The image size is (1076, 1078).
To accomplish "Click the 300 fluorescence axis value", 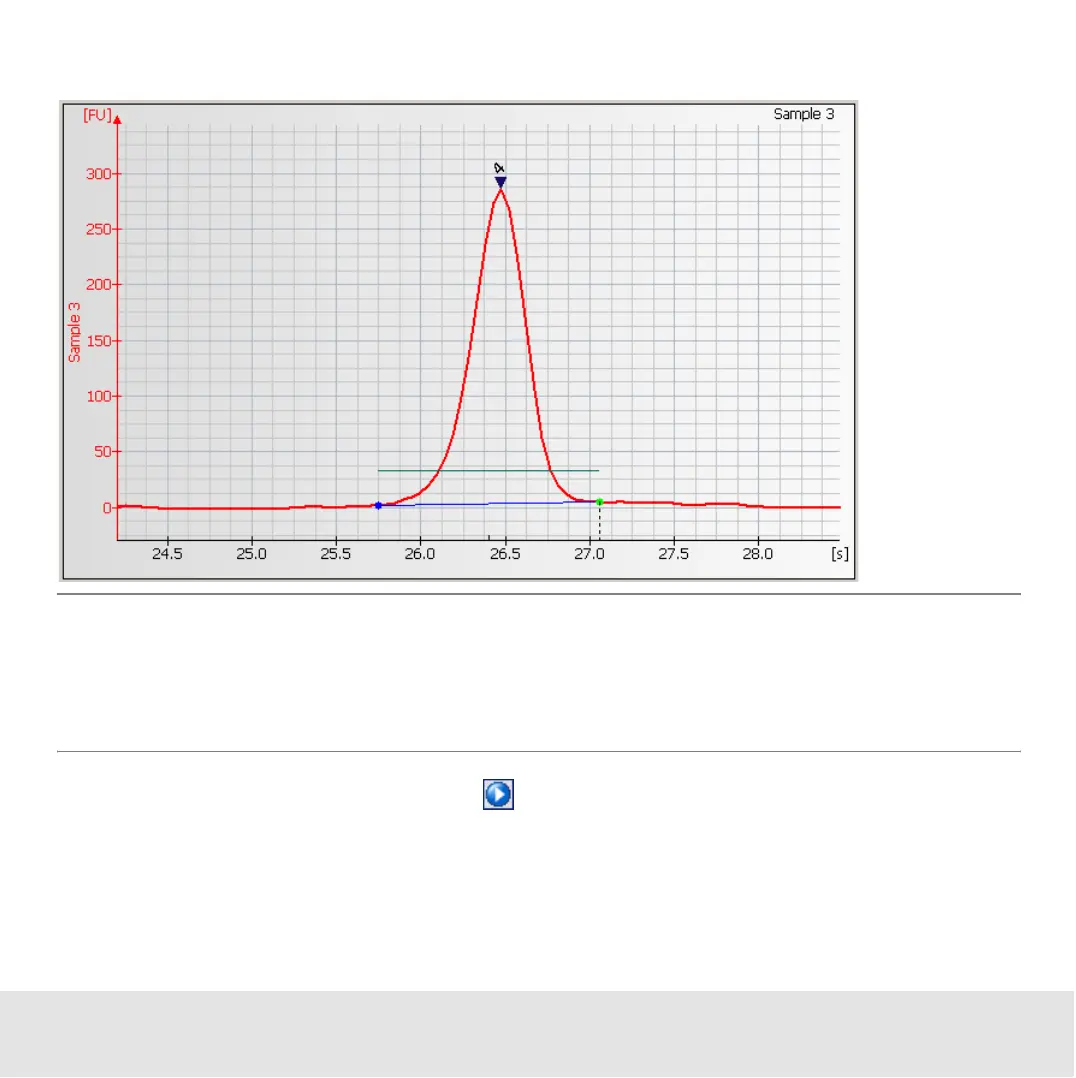I will point(98,174).
